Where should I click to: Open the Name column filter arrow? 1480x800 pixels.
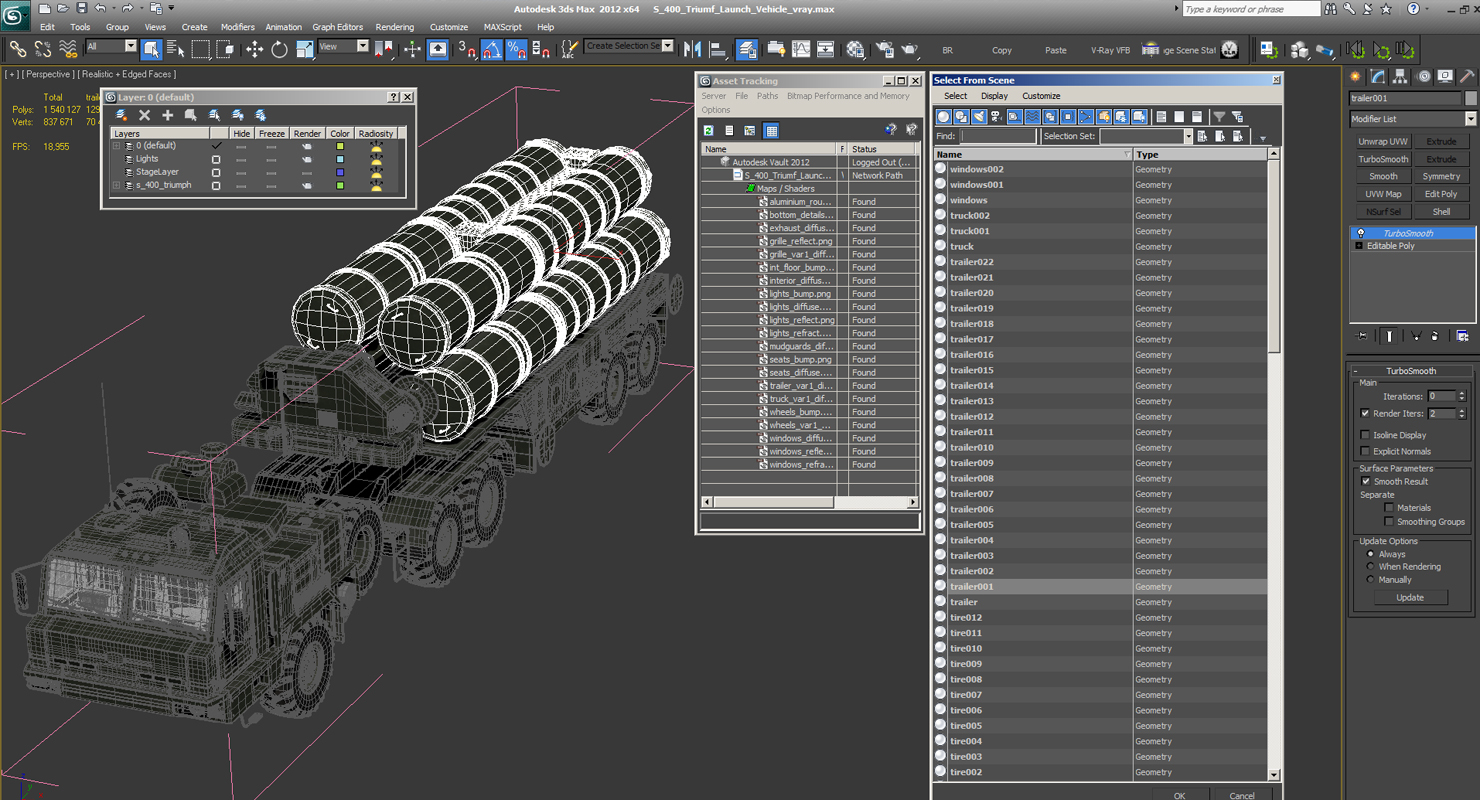[x=1127, y=155]
